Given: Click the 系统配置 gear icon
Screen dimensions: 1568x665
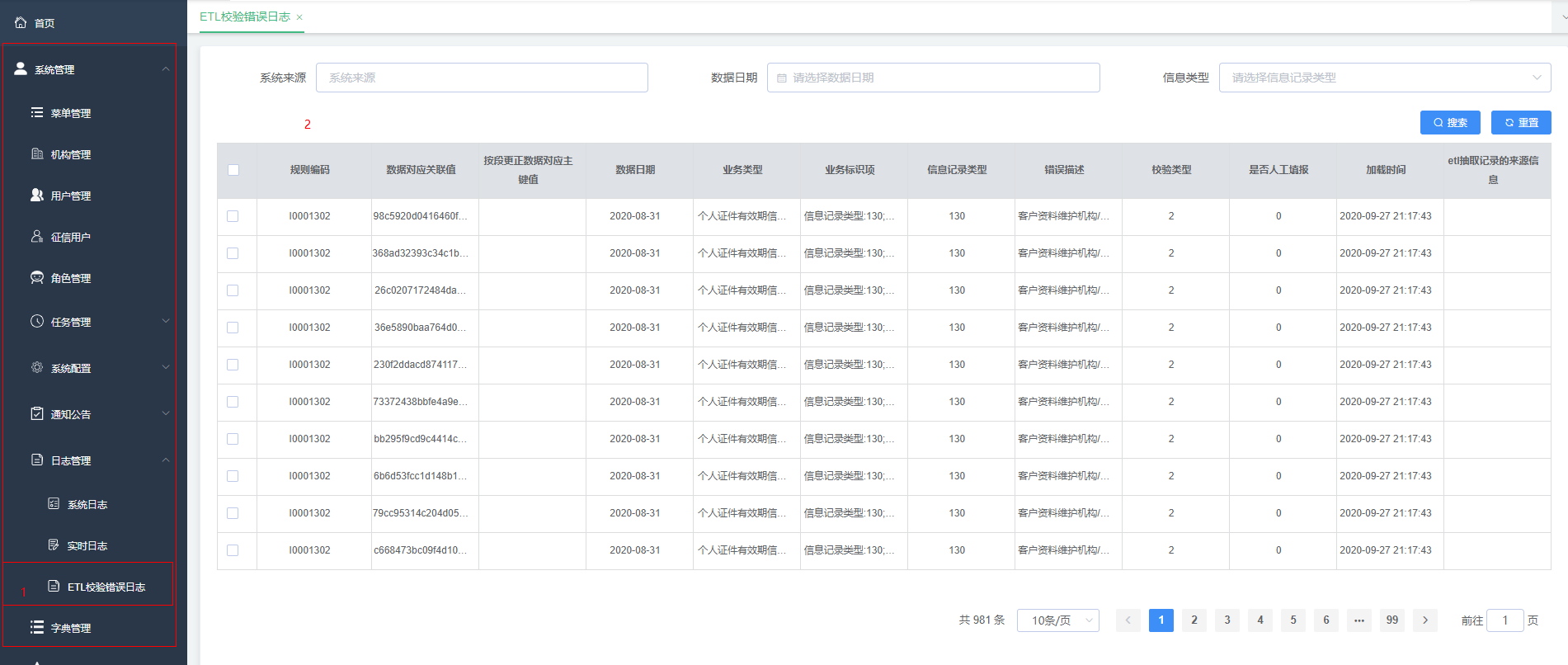Looking at the screenshot, I should click(x=37, y=367).
